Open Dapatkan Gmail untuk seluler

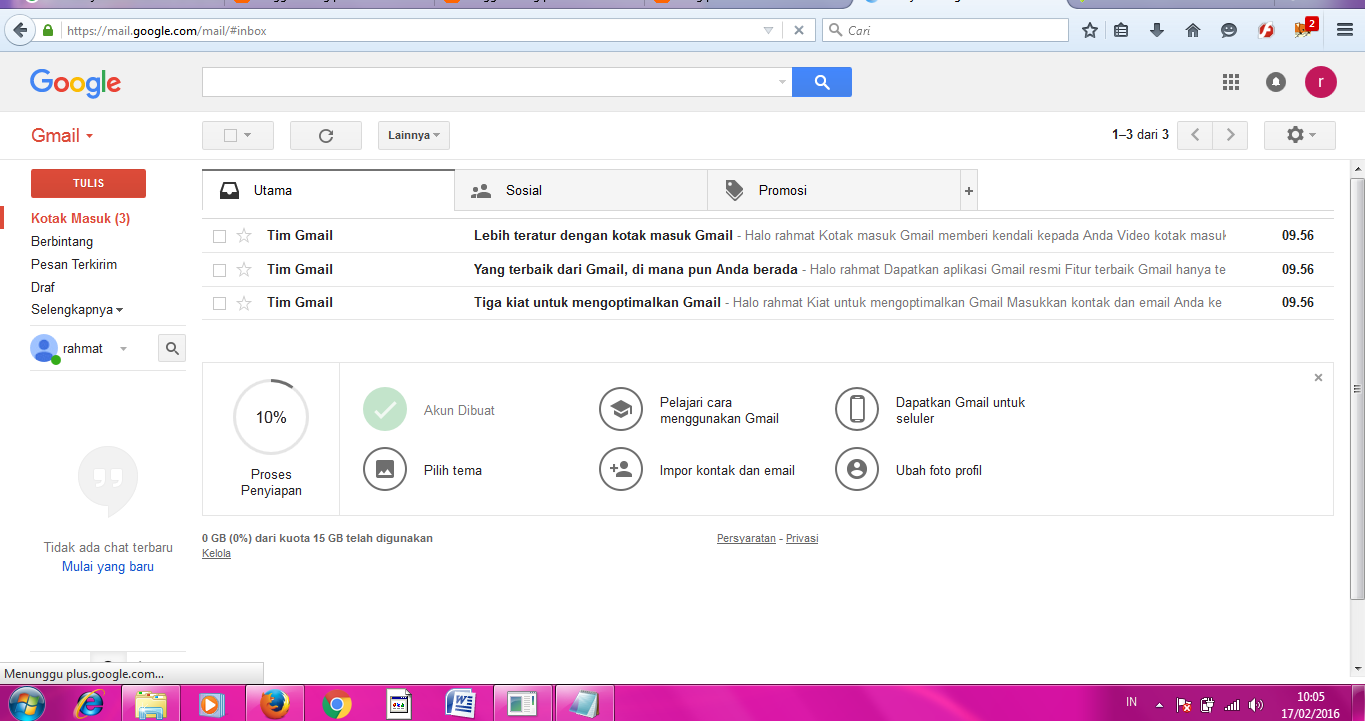point(930,410)
